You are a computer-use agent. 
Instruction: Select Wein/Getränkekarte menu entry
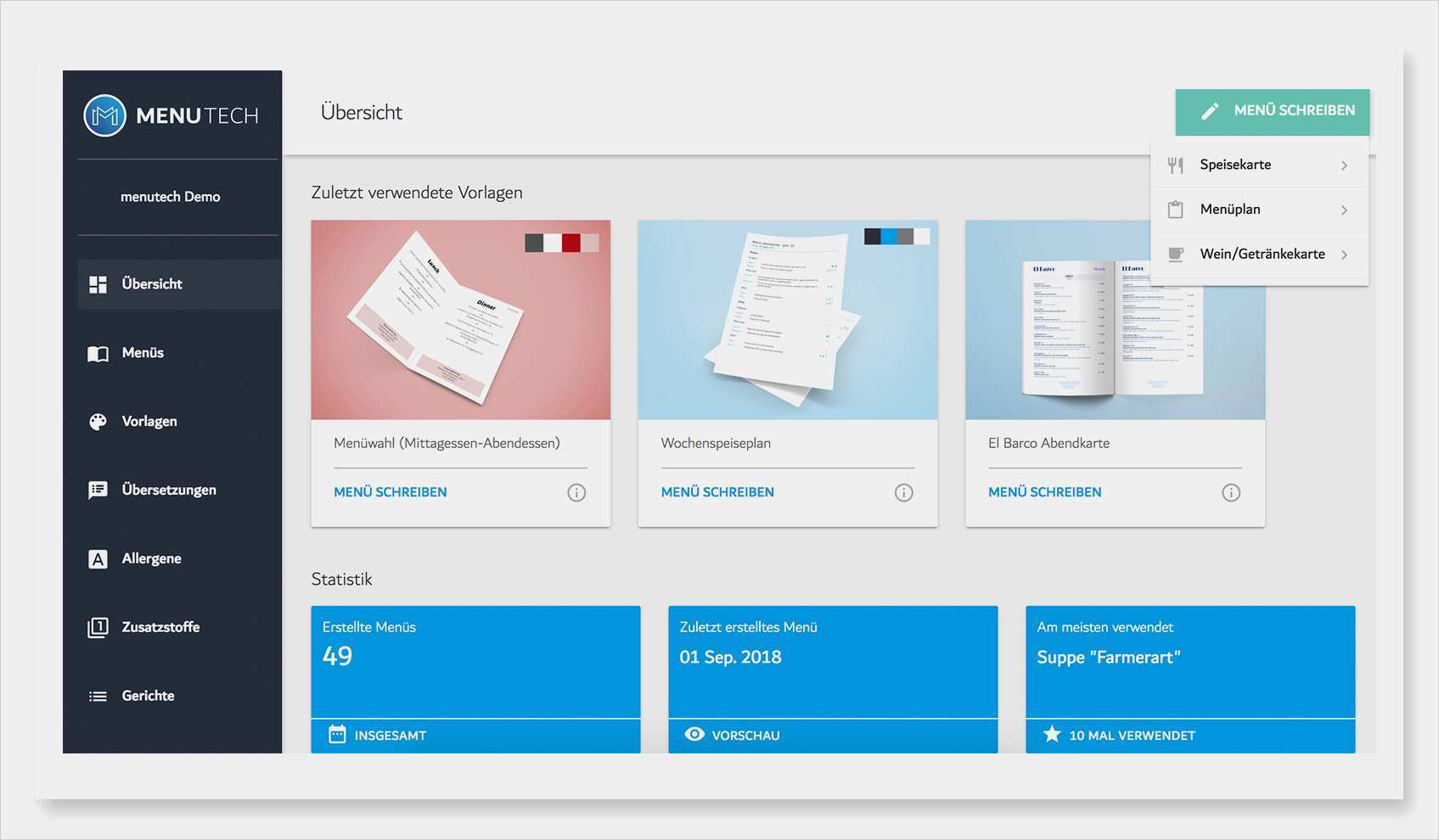click(1262, 254)
